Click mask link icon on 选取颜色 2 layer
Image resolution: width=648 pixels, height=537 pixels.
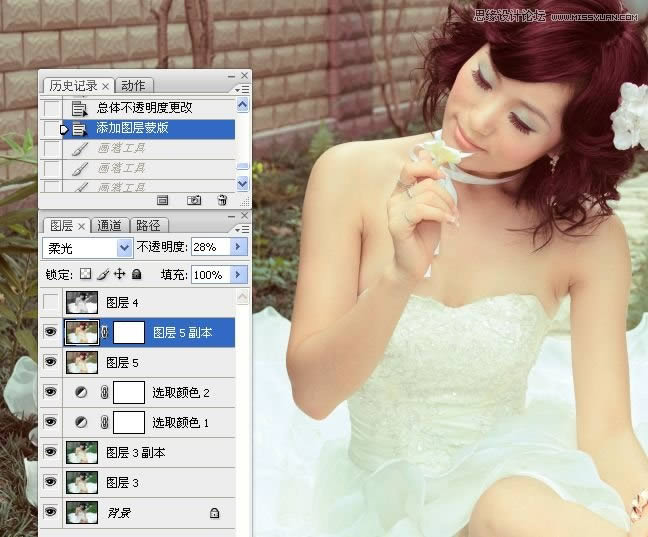coord(103,393)
